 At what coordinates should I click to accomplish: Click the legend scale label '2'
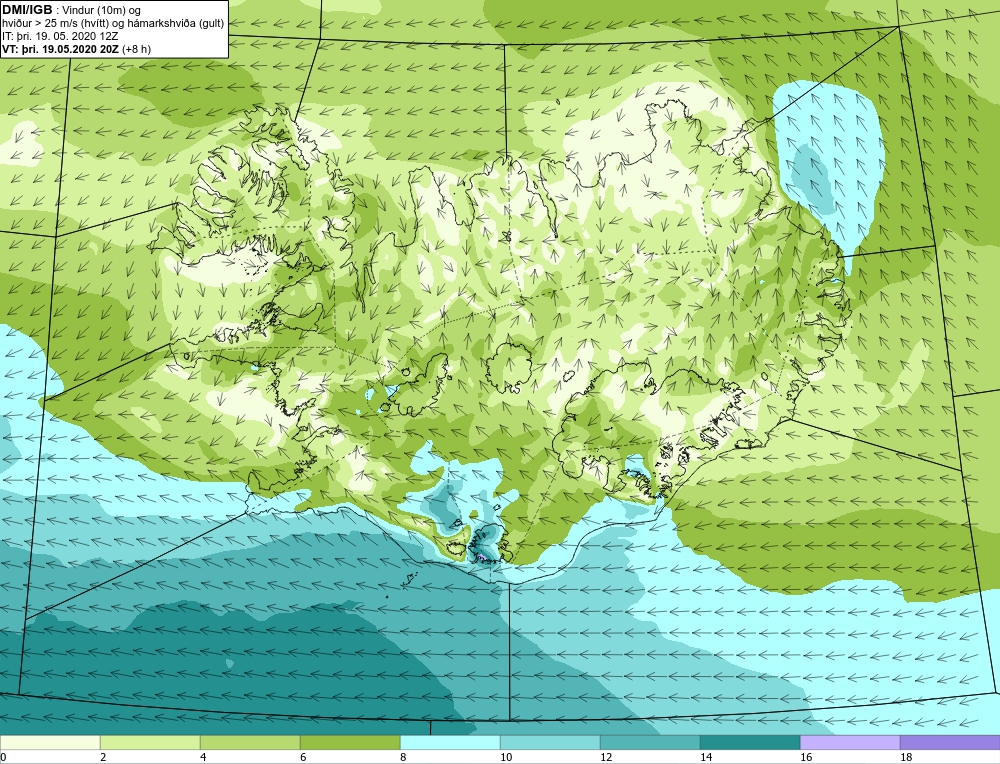tap(103, 757)
